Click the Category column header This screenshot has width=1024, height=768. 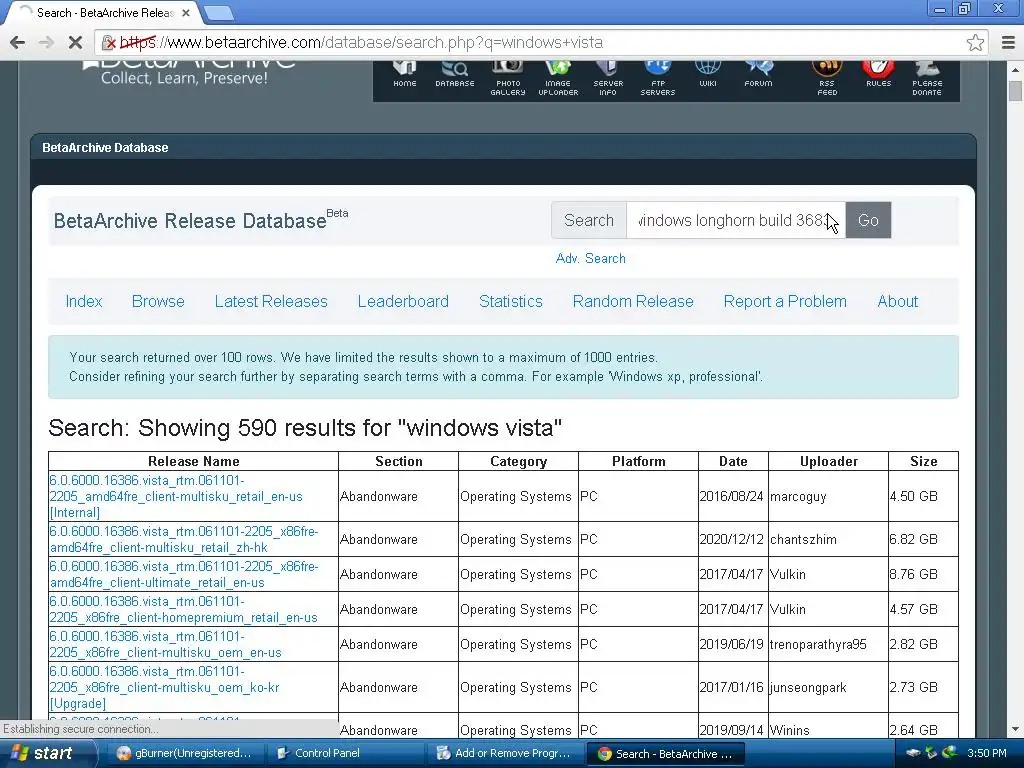tap(519, 461)
